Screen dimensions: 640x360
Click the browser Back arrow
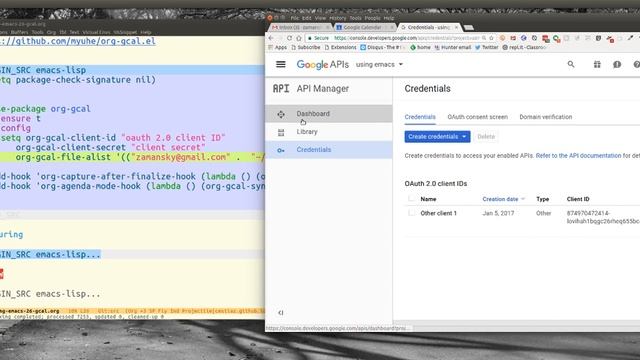coord(271,38)
